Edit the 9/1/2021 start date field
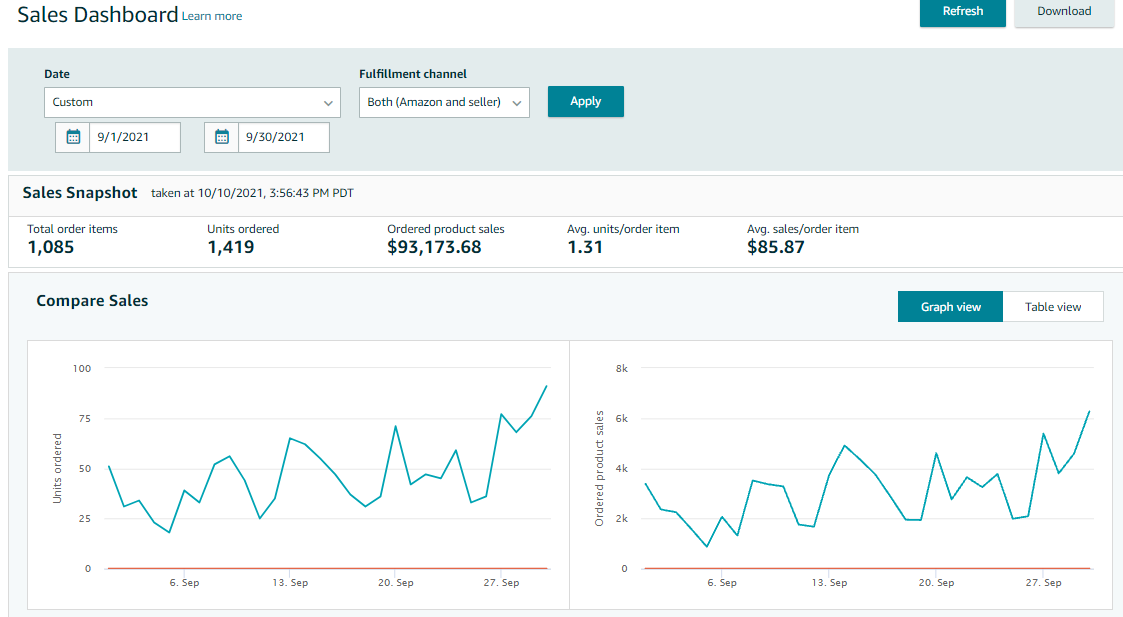Image resolution: width=1123 pixels, height=617 pixels. coord(134,137)
